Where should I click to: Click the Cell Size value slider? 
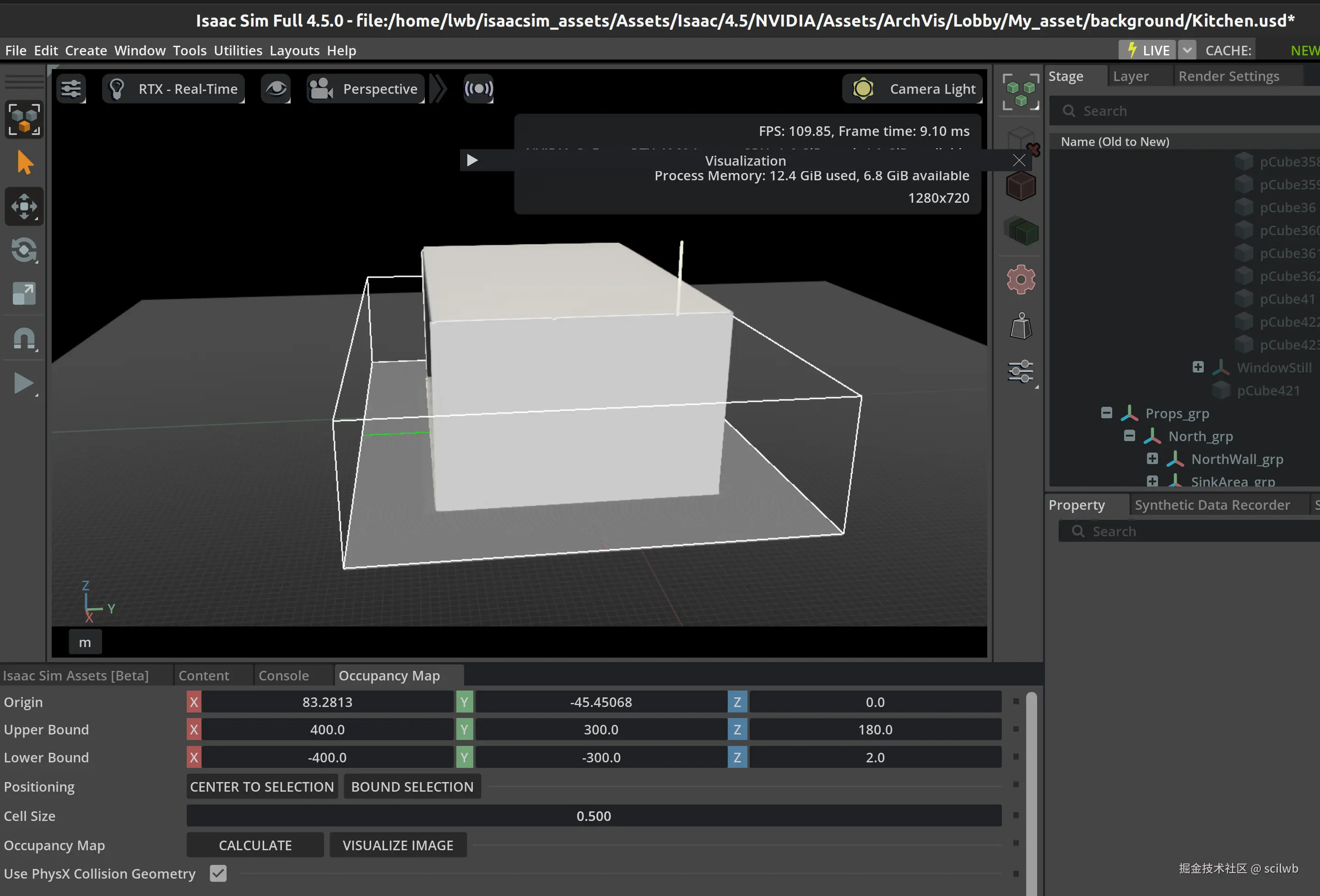coord(594,816)
